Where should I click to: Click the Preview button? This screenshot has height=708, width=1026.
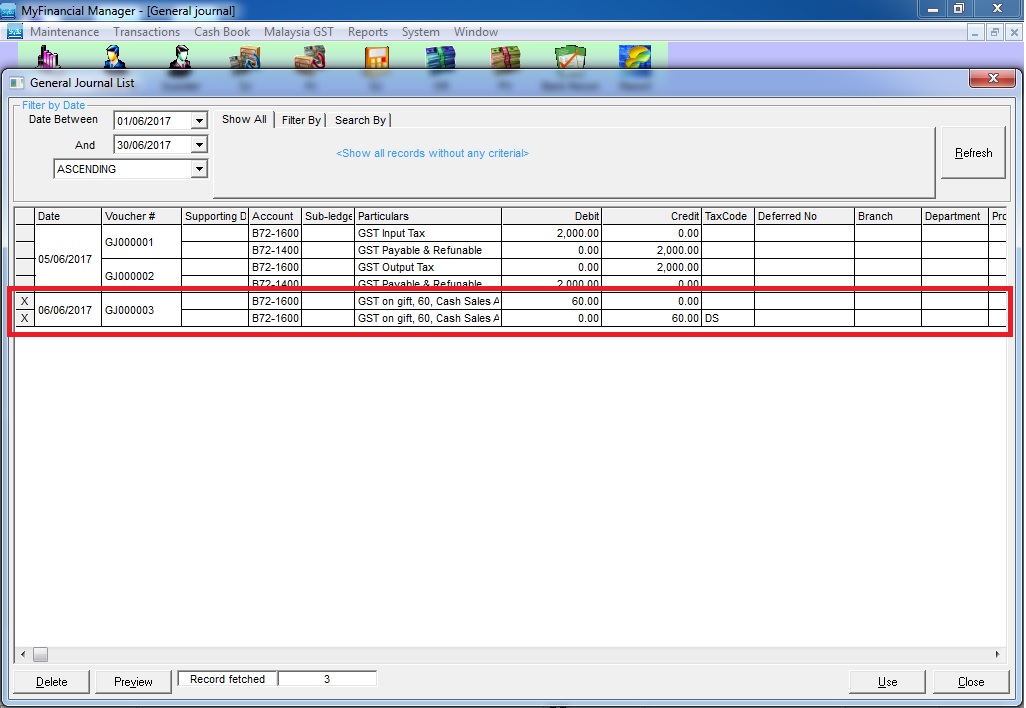[x=133, y=682]
